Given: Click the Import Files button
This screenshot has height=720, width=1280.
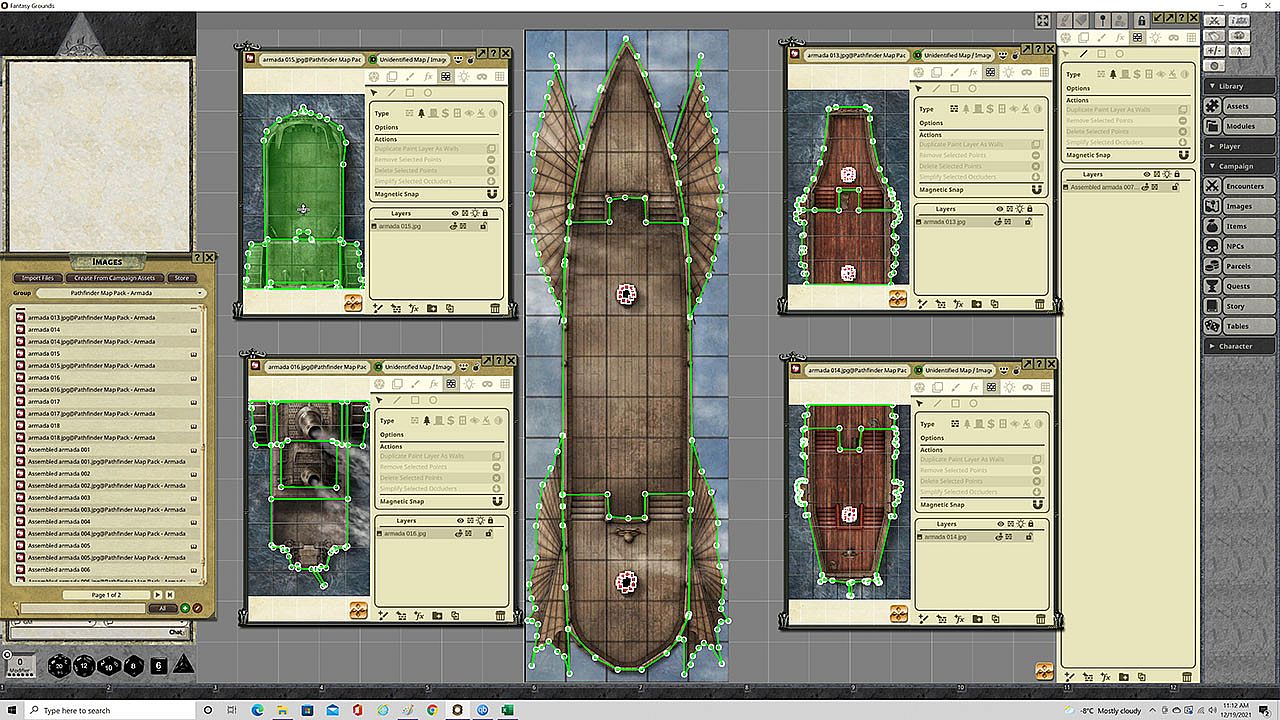Looking at the screenshot, I should [37, 278].
